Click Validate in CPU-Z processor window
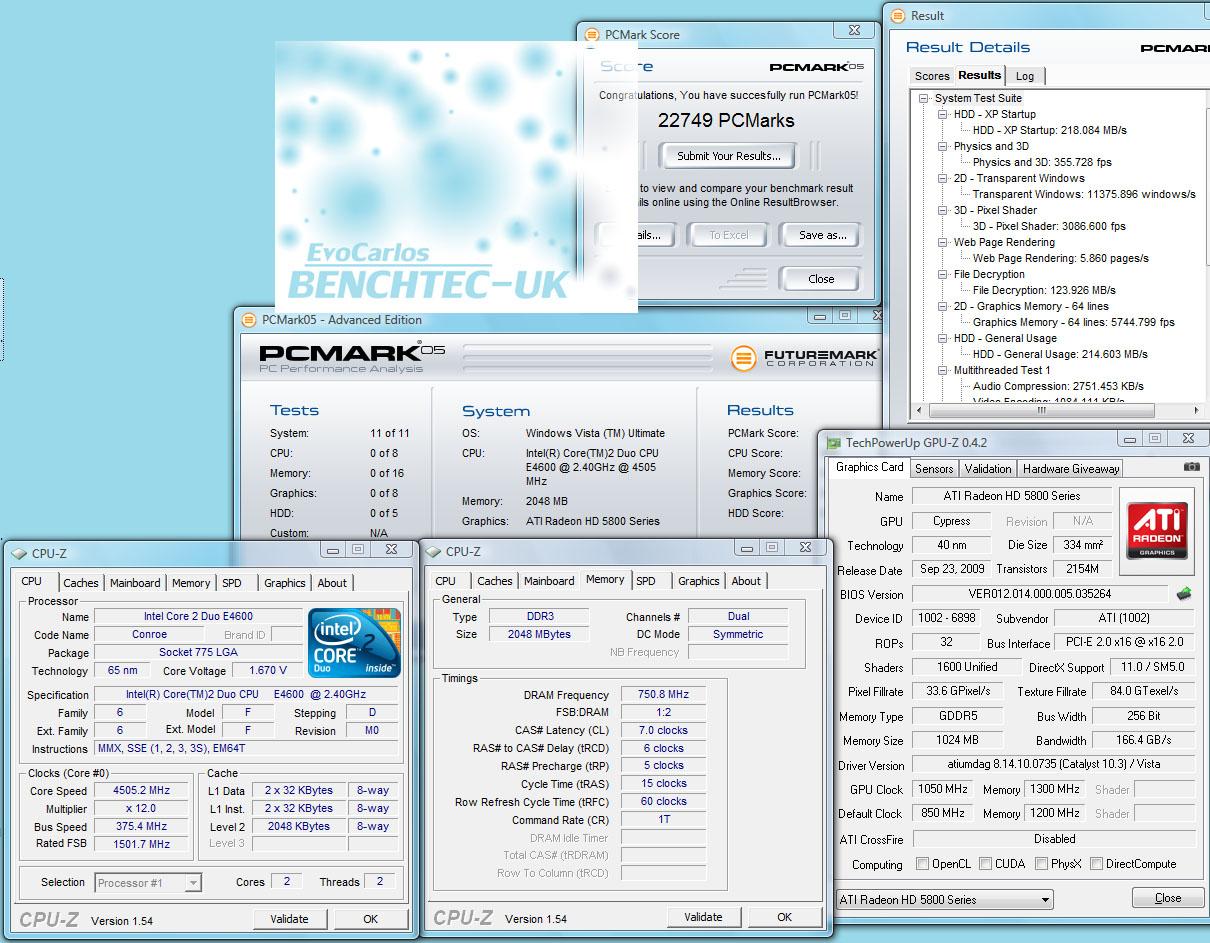The width and height of the screenshot is (1210, 943). click(289, 919)
